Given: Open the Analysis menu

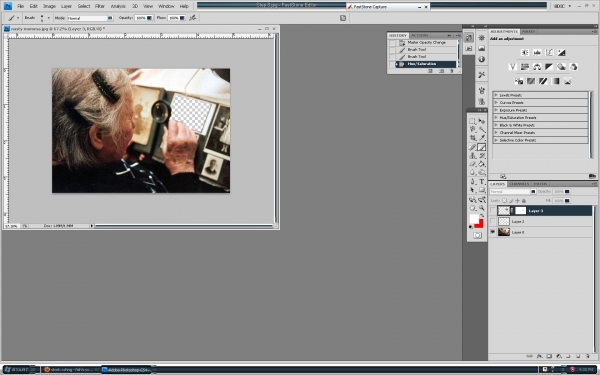Looking at the screenshot, I should click(118, 6).
